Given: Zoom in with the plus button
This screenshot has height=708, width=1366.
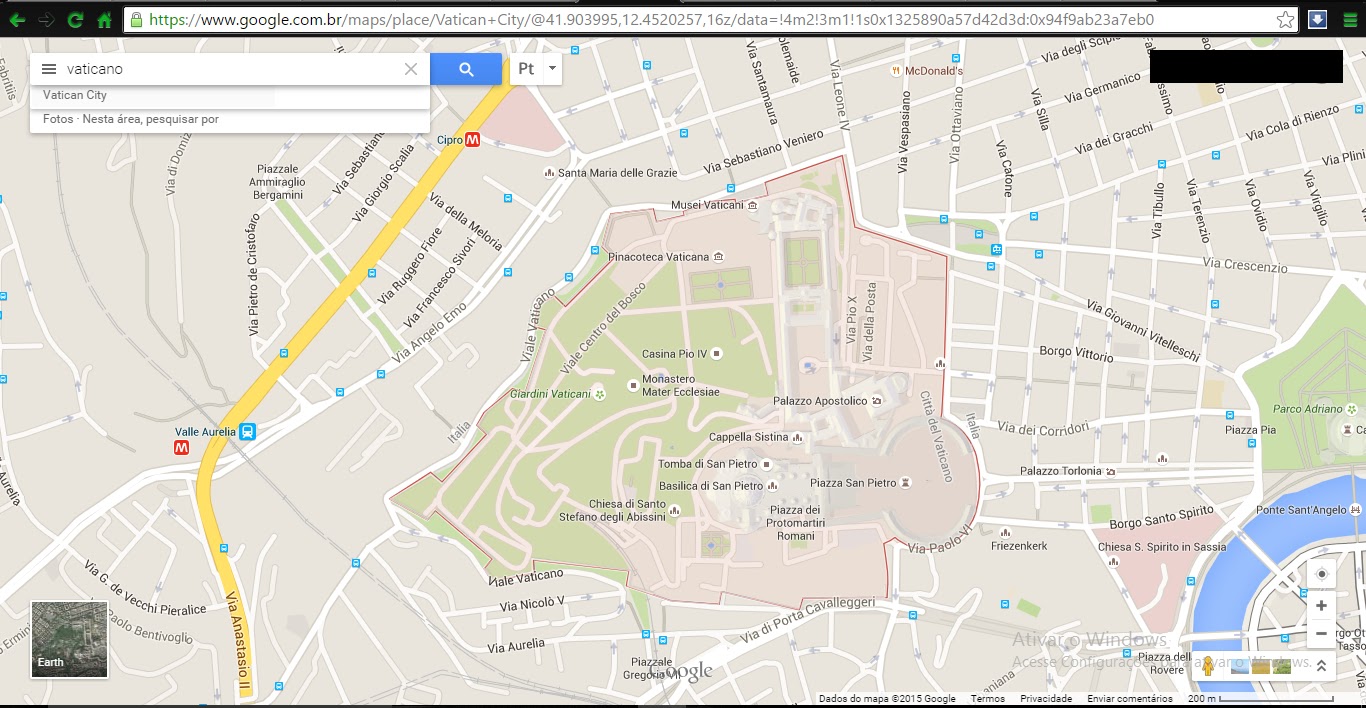Looking at the screenshot, I should [1321, 606].
